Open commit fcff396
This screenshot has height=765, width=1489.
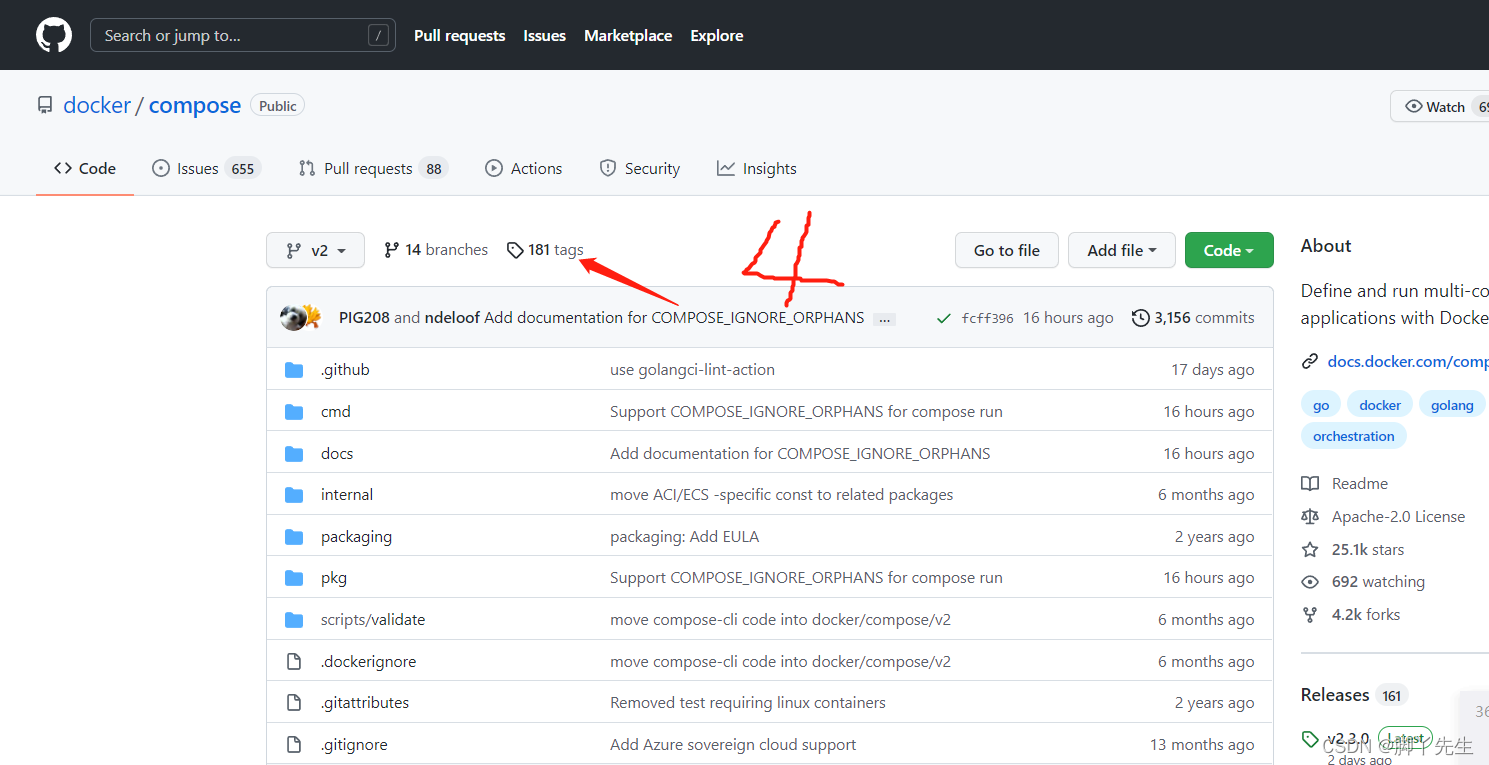[987, 318]
